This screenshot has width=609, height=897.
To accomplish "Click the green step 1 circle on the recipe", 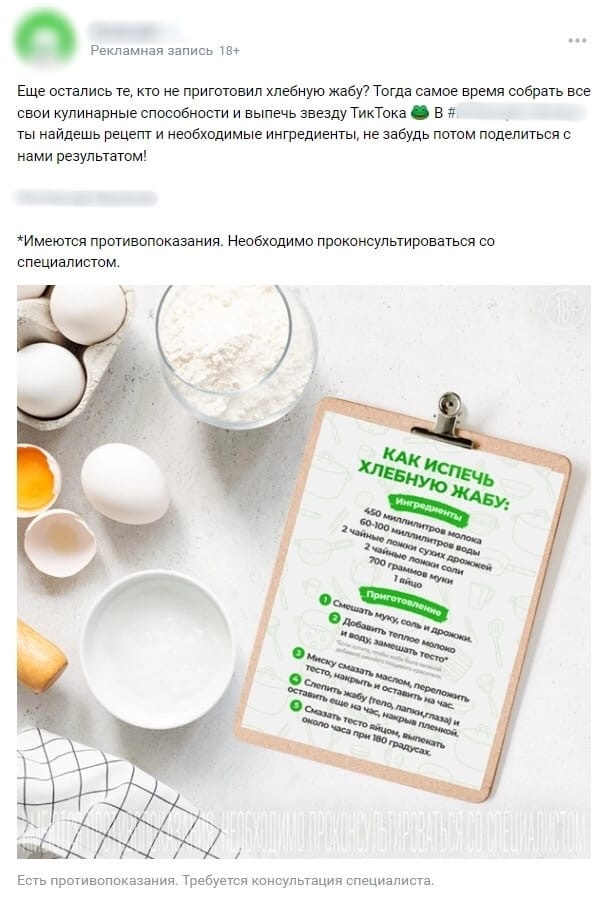I will pos(325,600).
